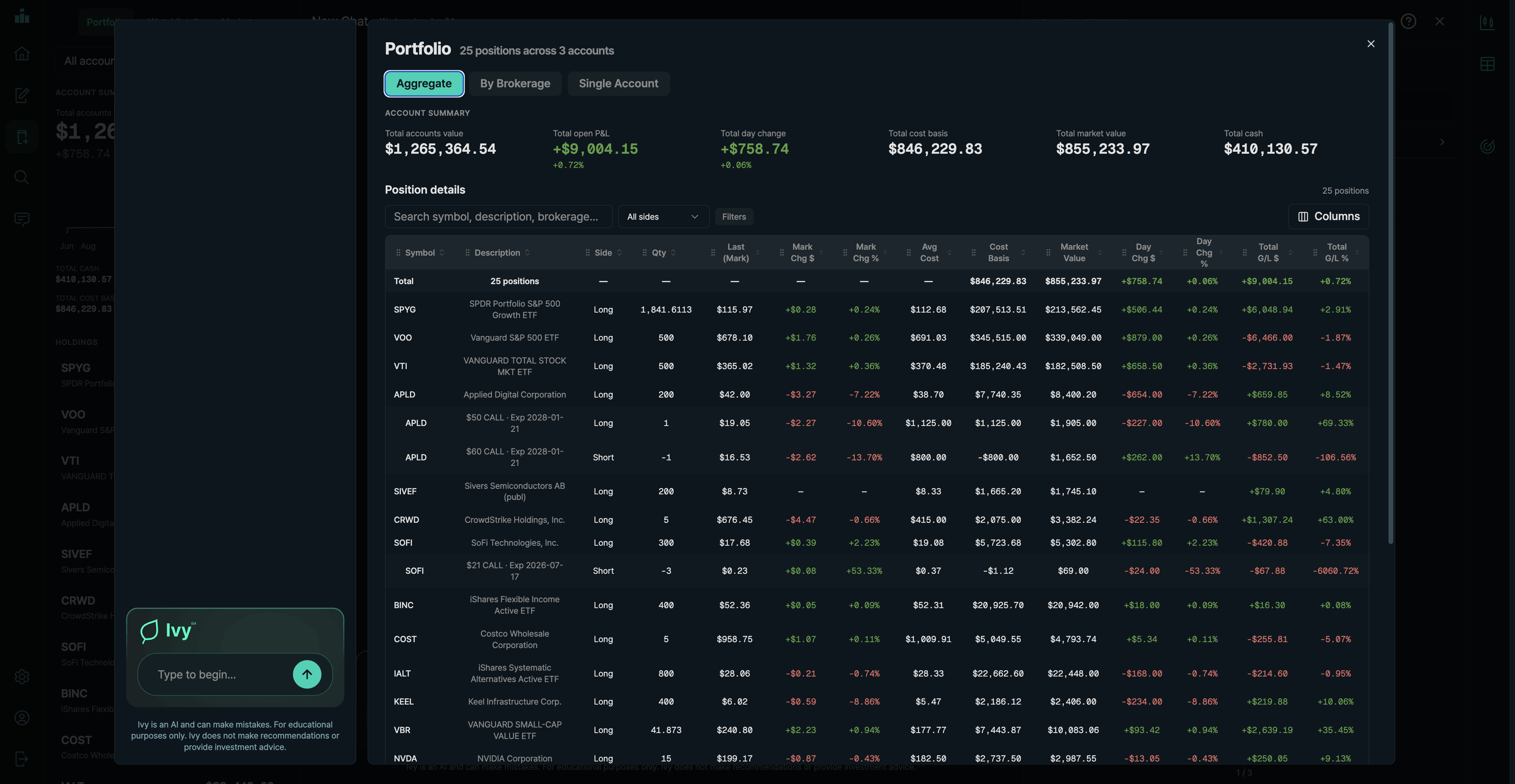Sort table by Symbol column arrows
Viewport: 1515px width, 784px height.
pyautogui.click(x=442, y=253)
